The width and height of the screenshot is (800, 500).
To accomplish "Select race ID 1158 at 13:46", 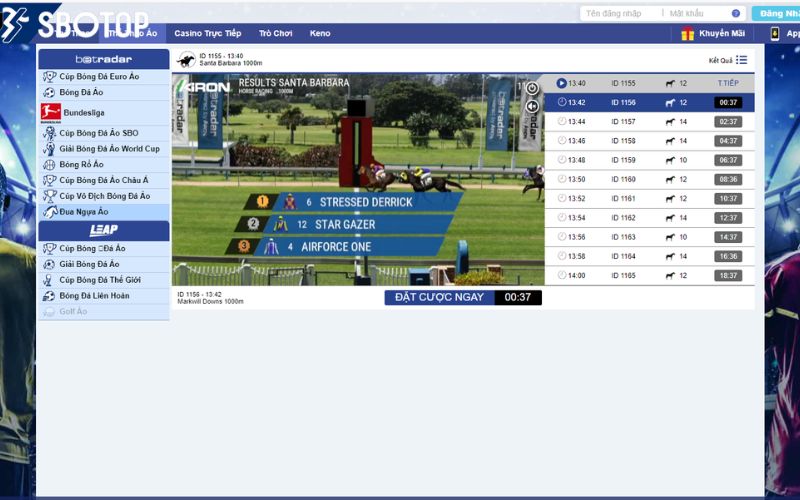I will (x=649, y=141).
